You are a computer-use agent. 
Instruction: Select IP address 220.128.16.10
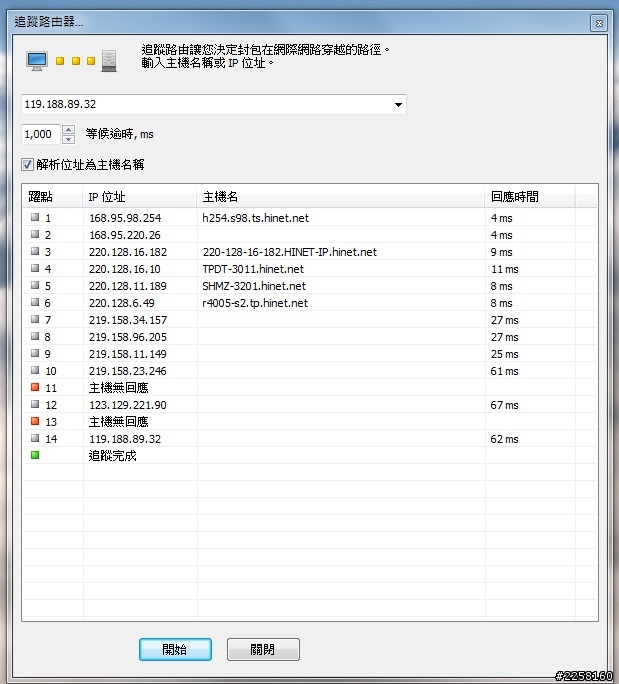(x=125, y=269)
